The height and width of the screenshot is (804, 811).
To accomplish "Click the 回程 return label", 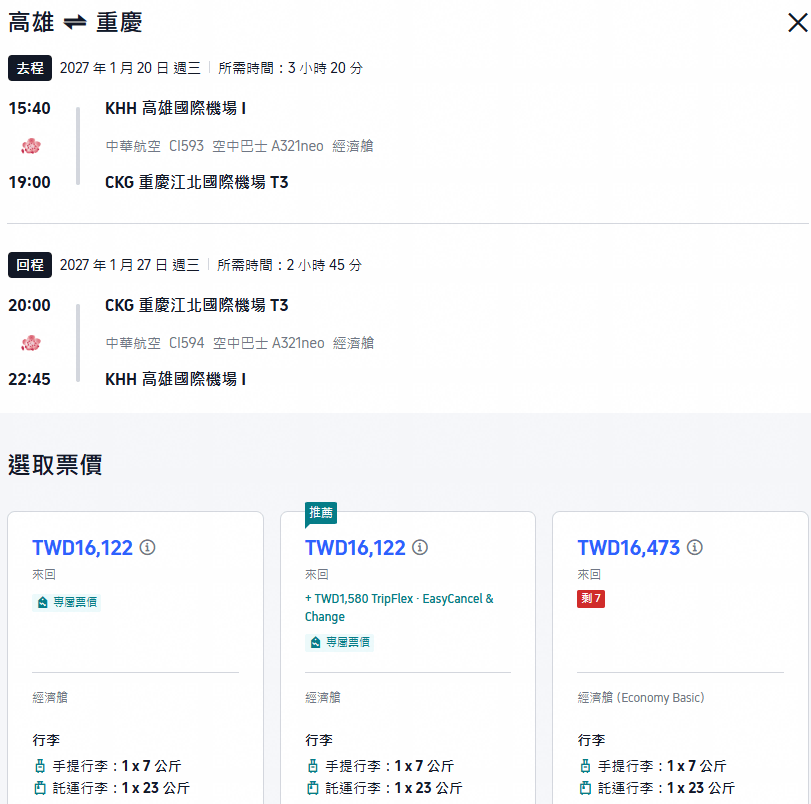I will (x=30, y=265).
